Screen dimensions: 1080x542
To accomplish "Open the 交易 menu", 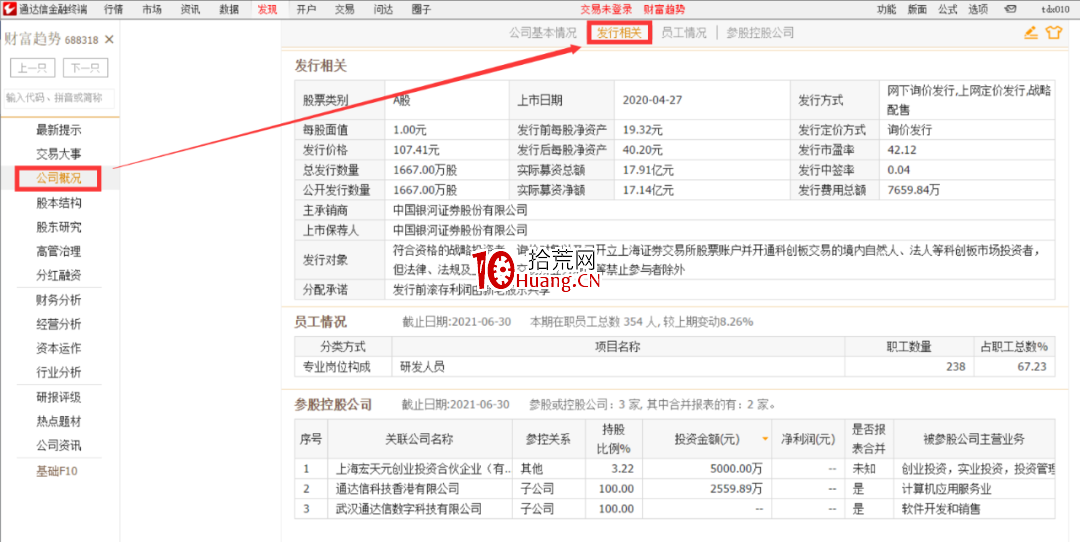I will click(344, 9).
